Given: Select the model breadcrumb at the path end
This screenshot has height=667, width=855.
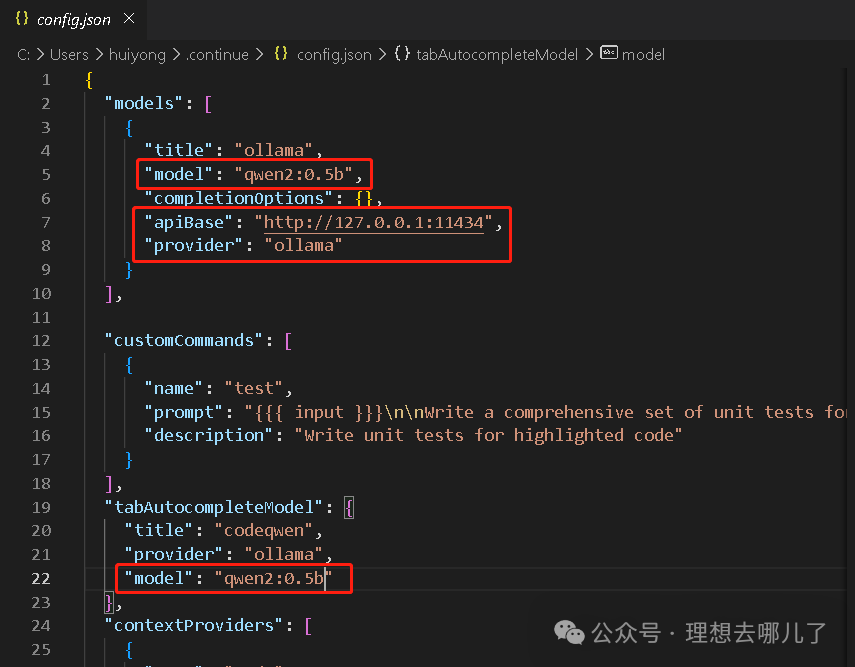Looking at the screenshot, I should pos(643,55).
